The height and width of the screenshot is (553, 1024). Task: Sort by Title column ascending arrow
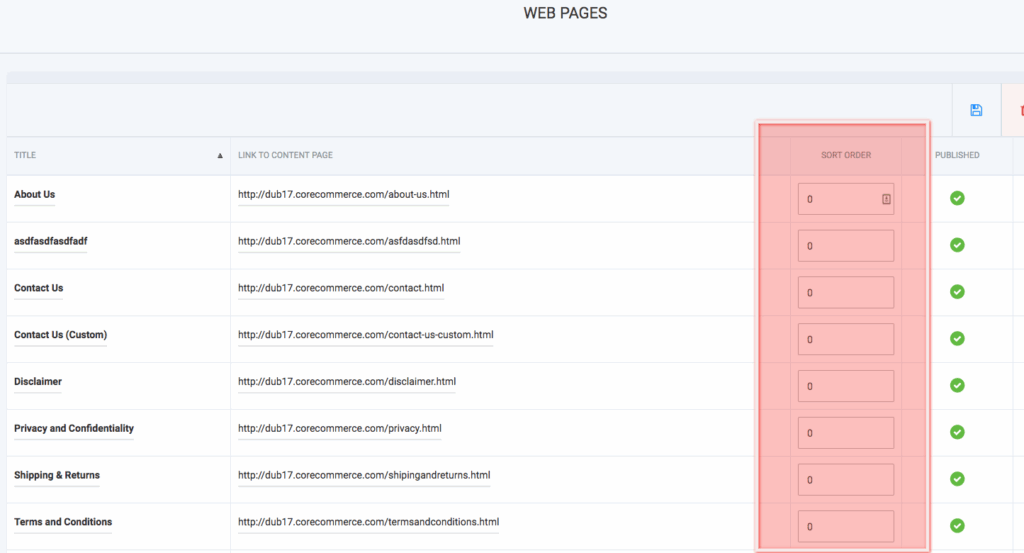pyautogui.click(x=220, y=156)
